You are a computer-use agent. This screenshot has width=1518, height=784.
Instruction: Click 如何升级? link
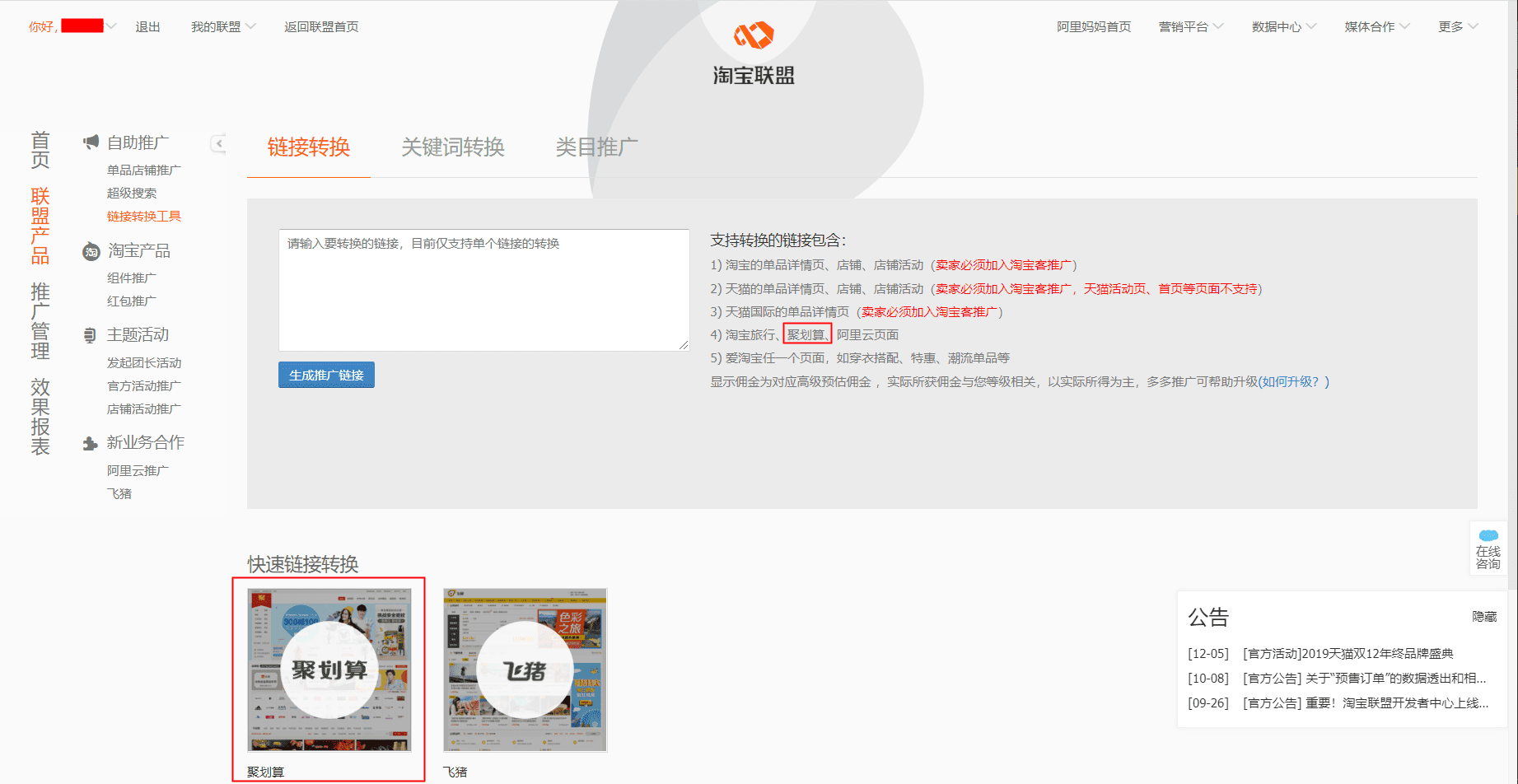(x=1292, y=381)
